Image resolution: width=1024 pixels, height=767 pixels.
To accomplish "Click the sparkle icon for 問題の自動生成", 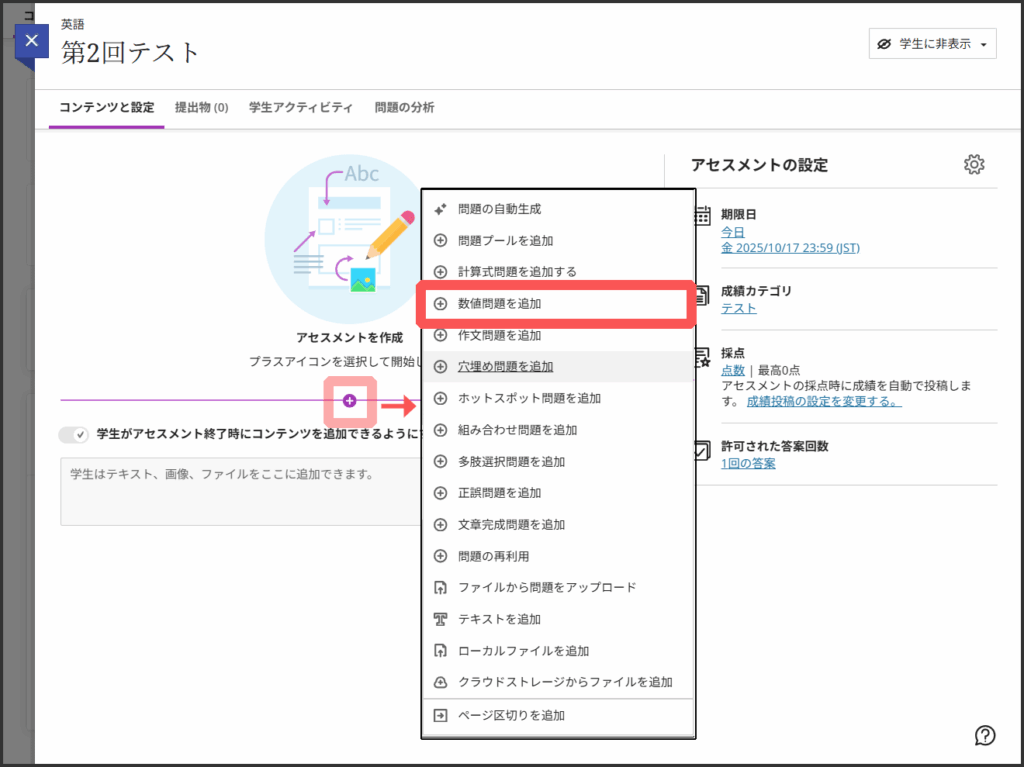I will (x=439, y=209).
